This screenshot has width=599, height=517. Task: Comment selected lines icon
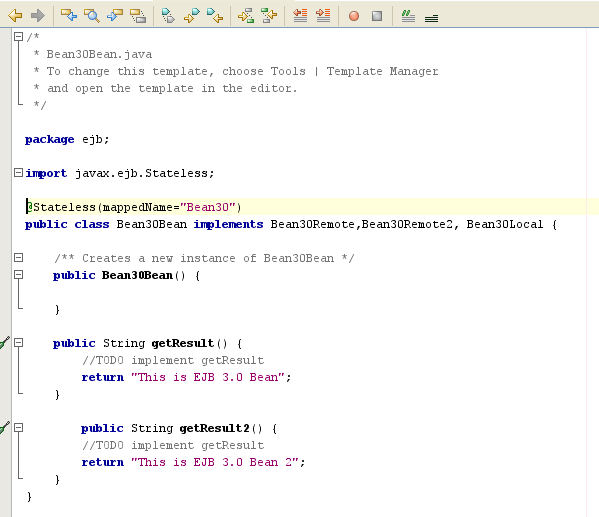408,16
